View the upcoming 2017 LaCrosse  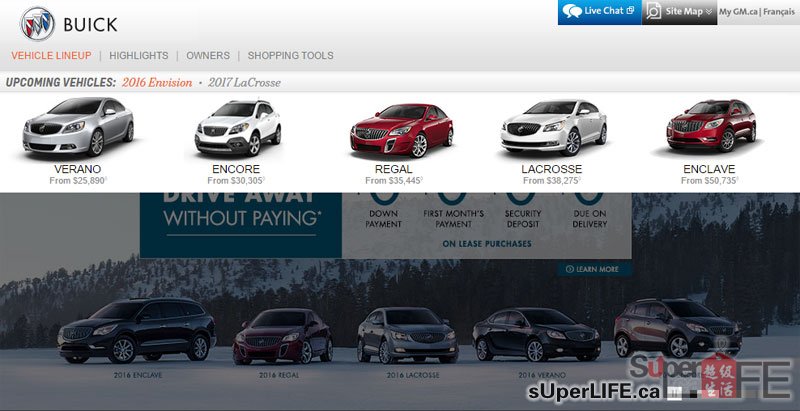click(244, 83)
